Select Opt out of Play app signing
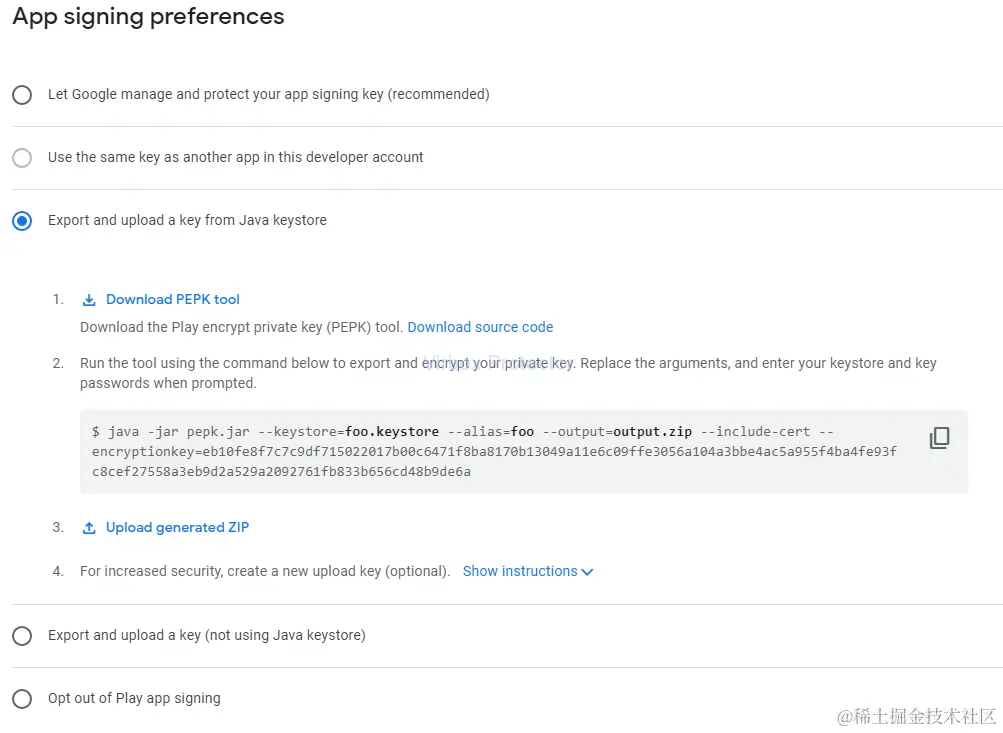Screen dimensions: 1003x733 (x=22, y=699)
